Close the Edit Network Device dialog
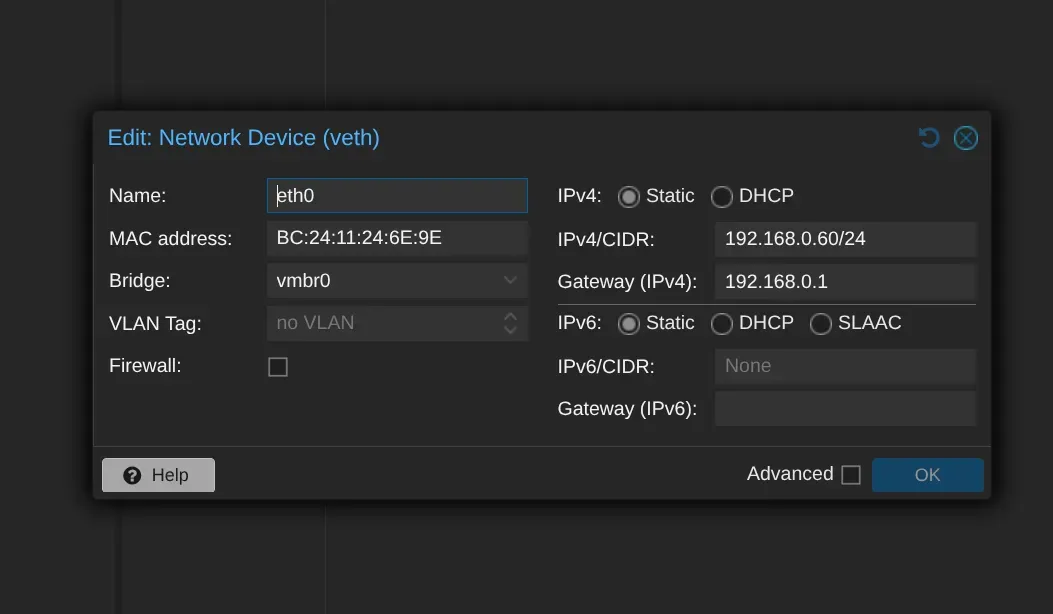The height and width of the screenshot is (614, 1053). click(x=965, y=138)
